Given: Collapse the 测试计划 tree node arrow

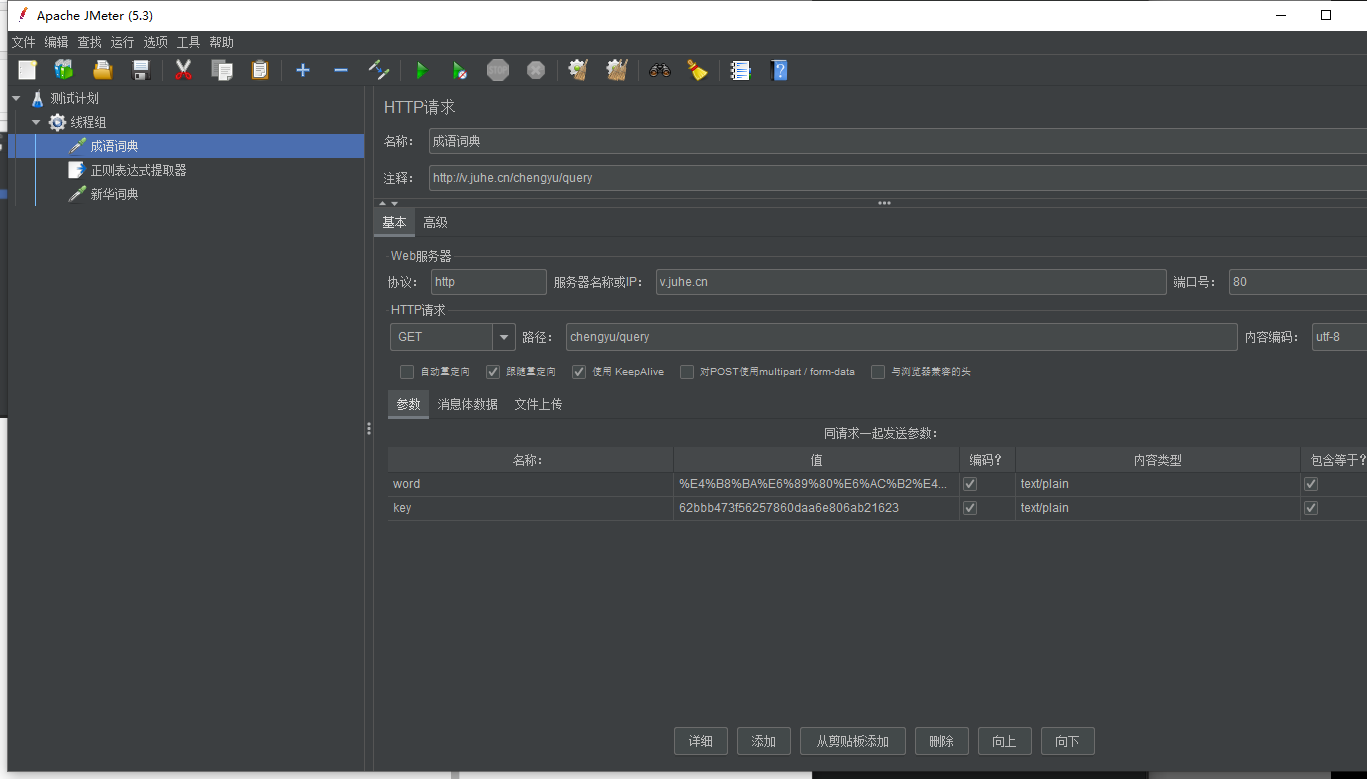Looking at the screenshot, I should (16, 98).
